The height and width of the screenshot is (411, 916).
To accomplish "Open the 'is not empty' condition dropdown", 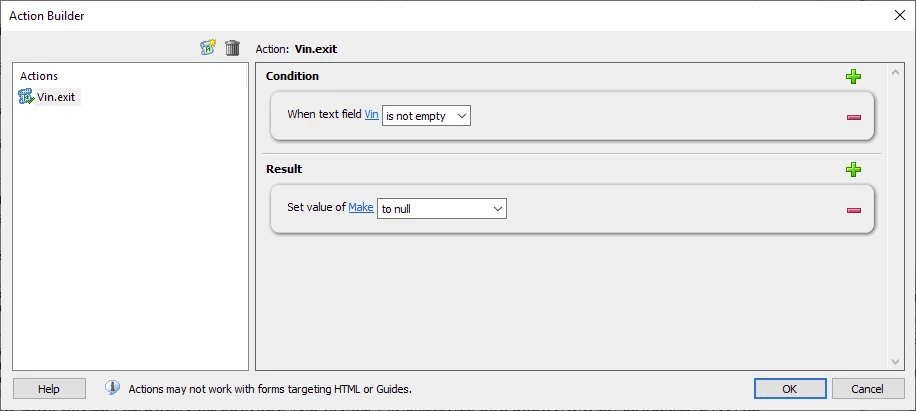I will (426, 116).
